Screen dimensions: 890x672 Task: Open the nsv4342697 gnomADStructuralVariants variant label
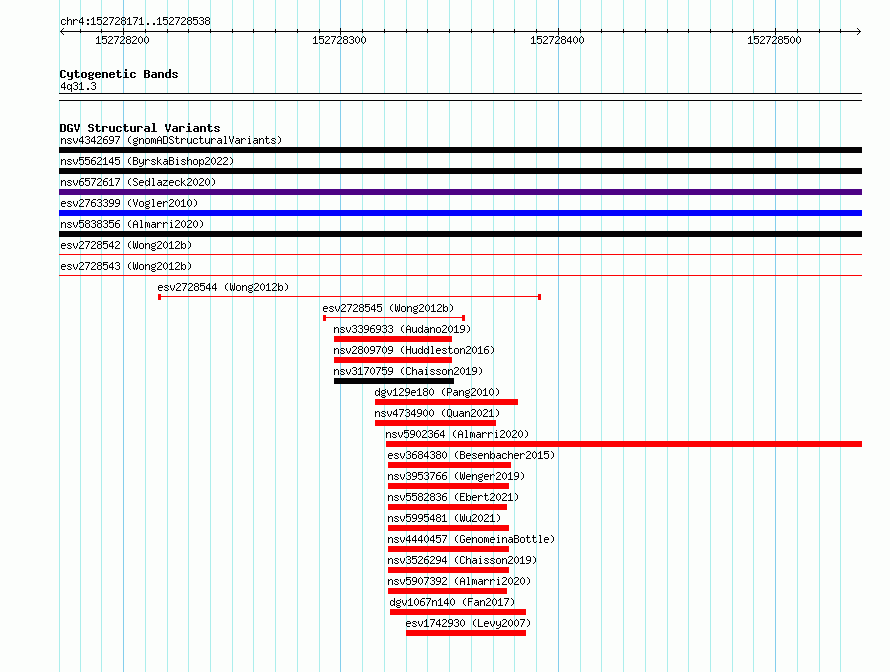coord(171,140)
